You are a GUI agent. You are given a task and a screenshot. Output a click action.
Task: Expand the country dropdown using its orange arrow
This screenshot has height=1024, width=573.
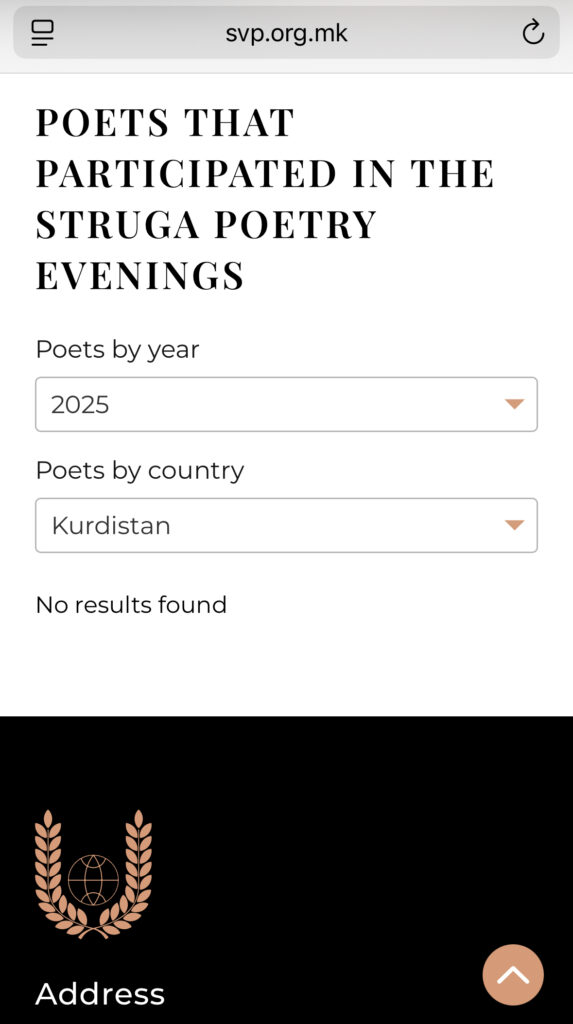tap(515, 525)
